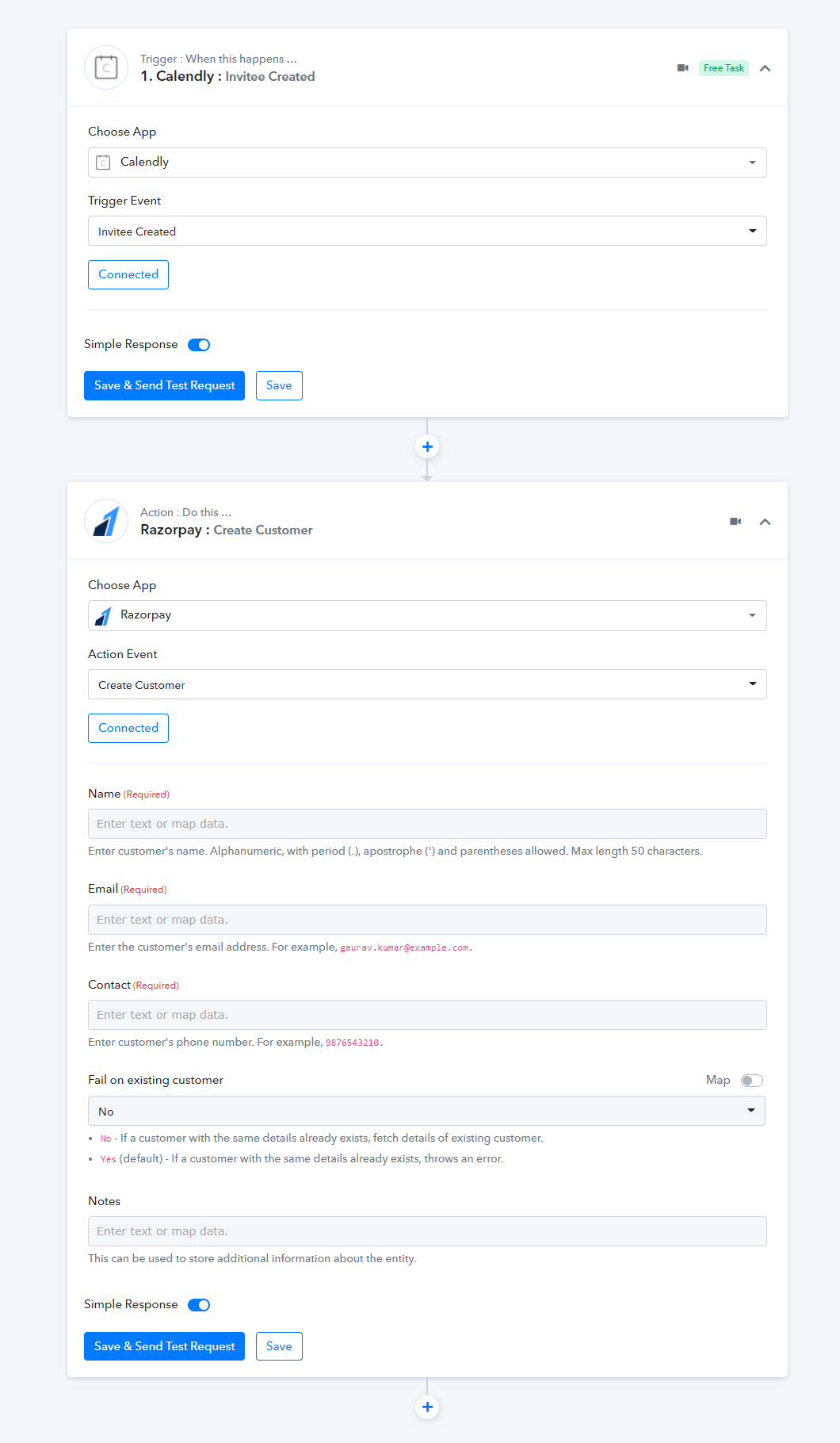This screenshot has width=840, height=1443.
Task: Collapse the Razorpay action panel
Action: tap(765, 522)
